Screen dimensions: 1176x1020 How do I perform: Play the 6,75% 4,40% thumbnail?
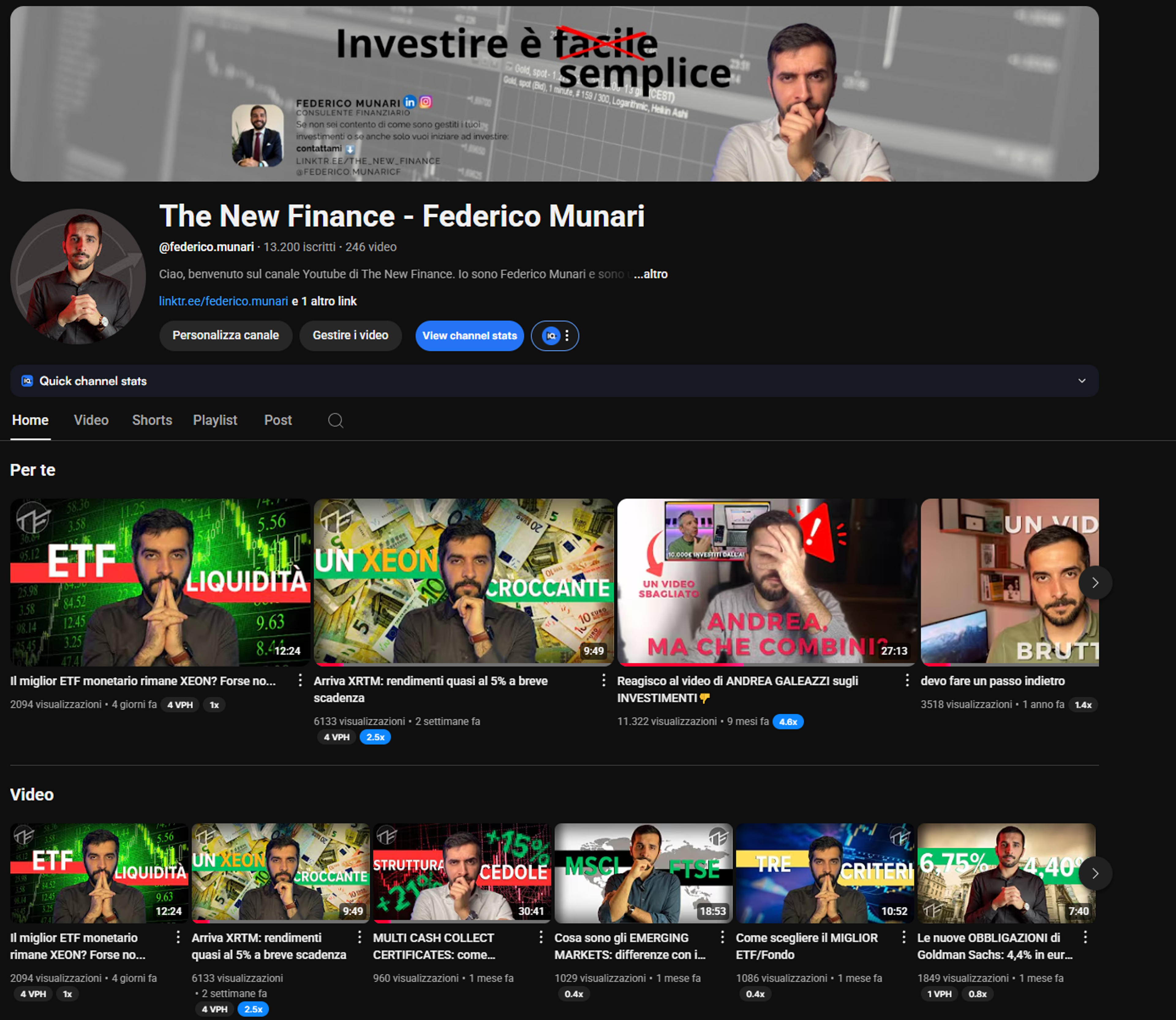pyautogui.click(x=1006, y=873)
